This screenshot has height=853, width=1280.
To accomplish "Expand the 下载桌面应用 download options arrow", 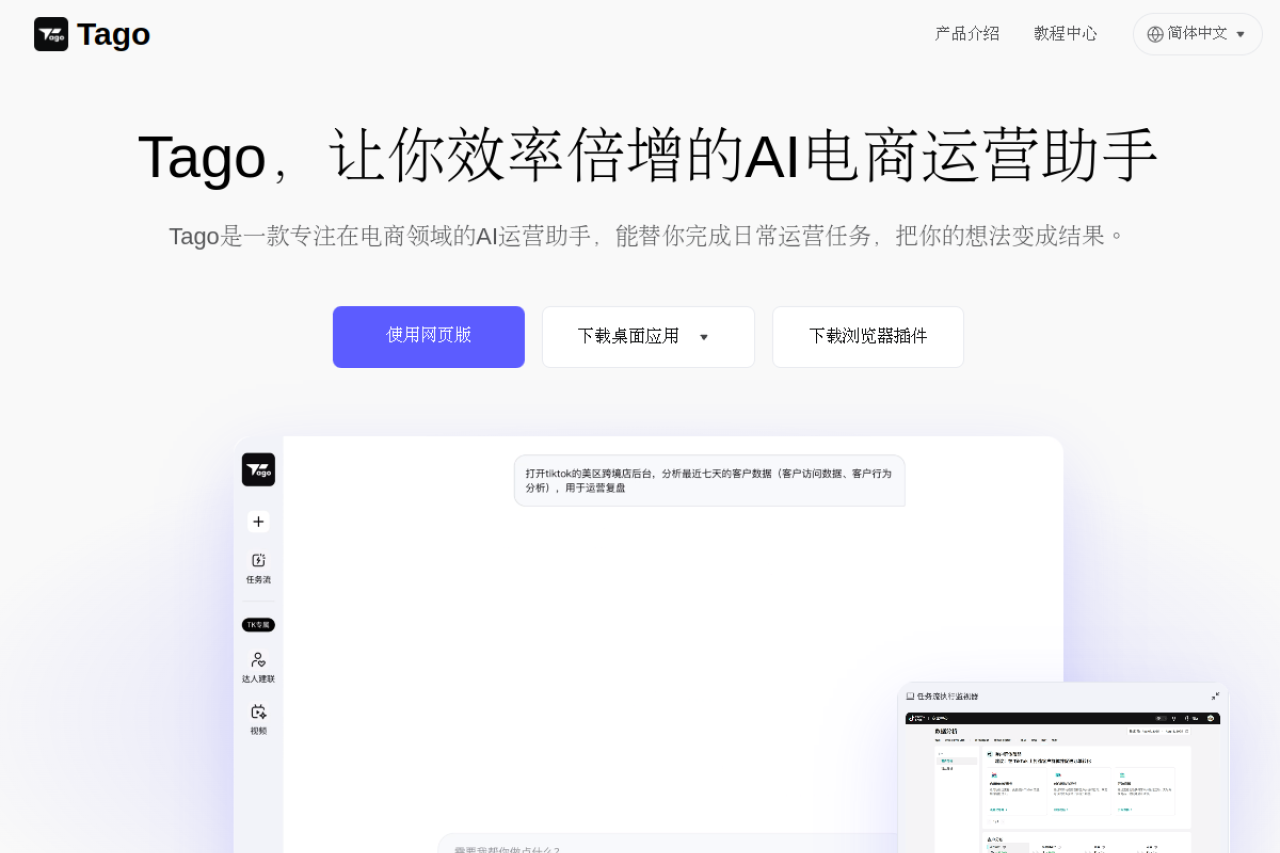I will click(705, 337).
